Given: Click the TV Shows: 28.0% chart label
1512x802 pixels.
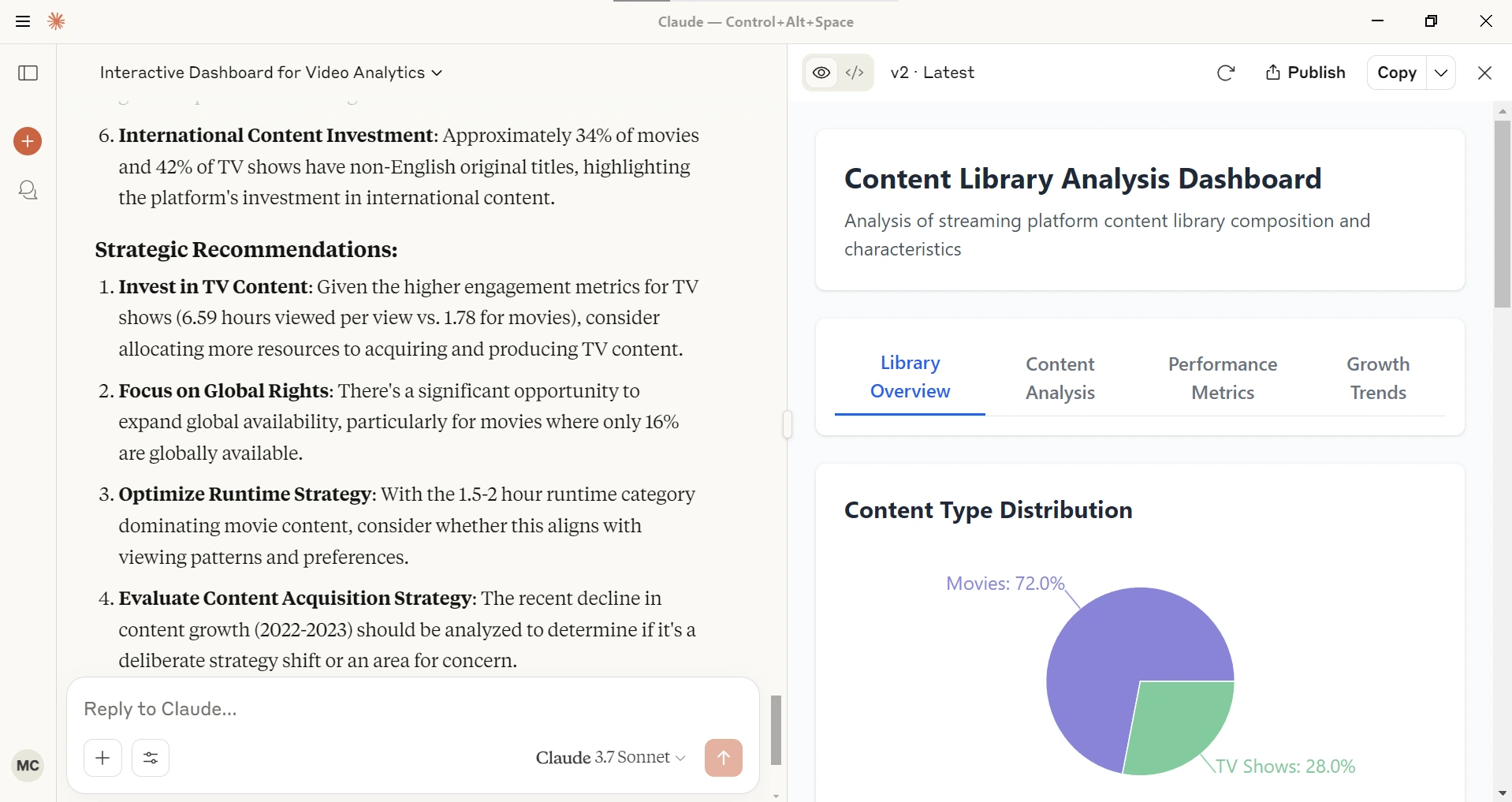Looking at the screenshot, I should [1285, 767].
